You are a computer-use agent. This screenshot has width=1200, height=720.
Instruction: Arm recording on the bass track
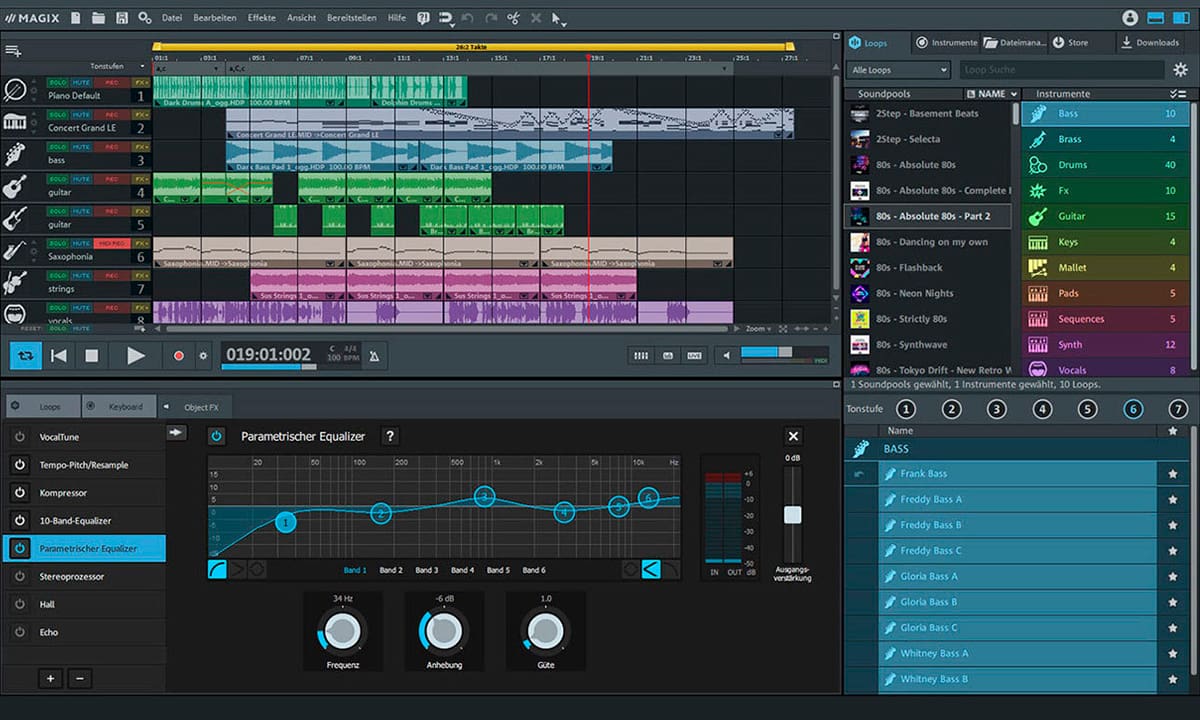tap(110, 146)
